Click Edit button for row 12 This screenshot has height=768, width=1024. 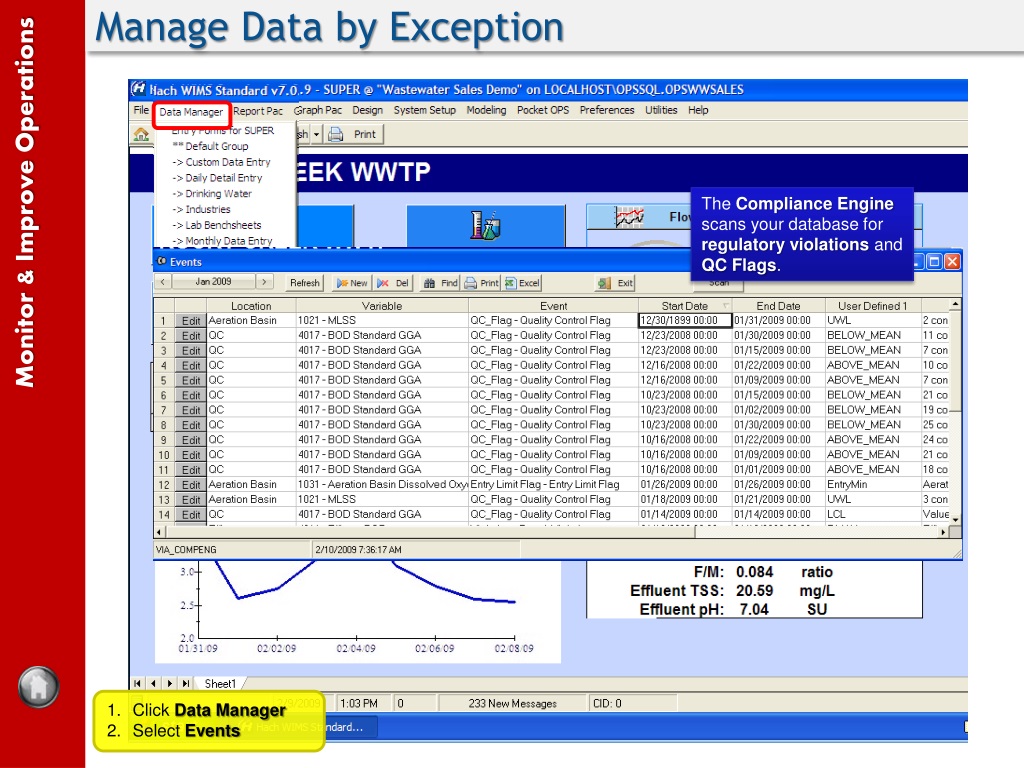coord(190,485)
